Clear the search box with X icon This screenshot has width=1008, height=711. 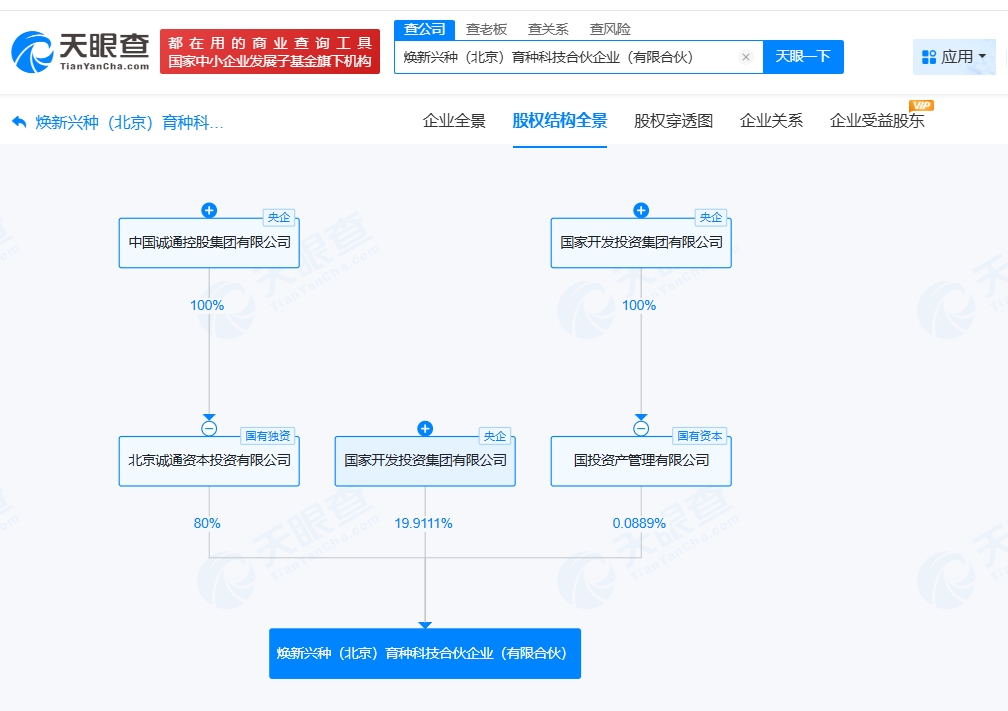(745, 57)
